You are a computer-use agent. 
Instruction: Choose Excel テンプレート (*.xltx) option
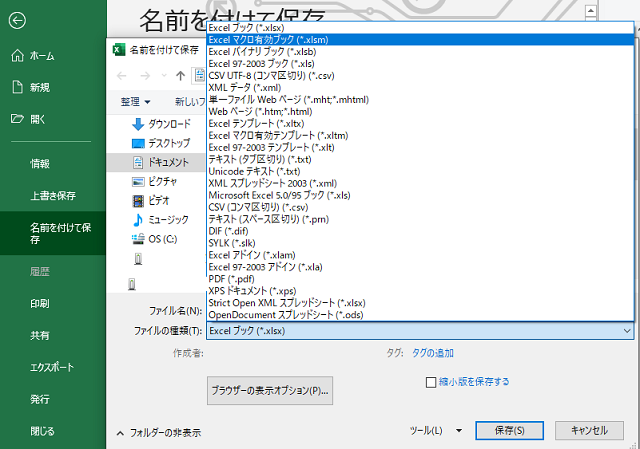coord(420,124)
